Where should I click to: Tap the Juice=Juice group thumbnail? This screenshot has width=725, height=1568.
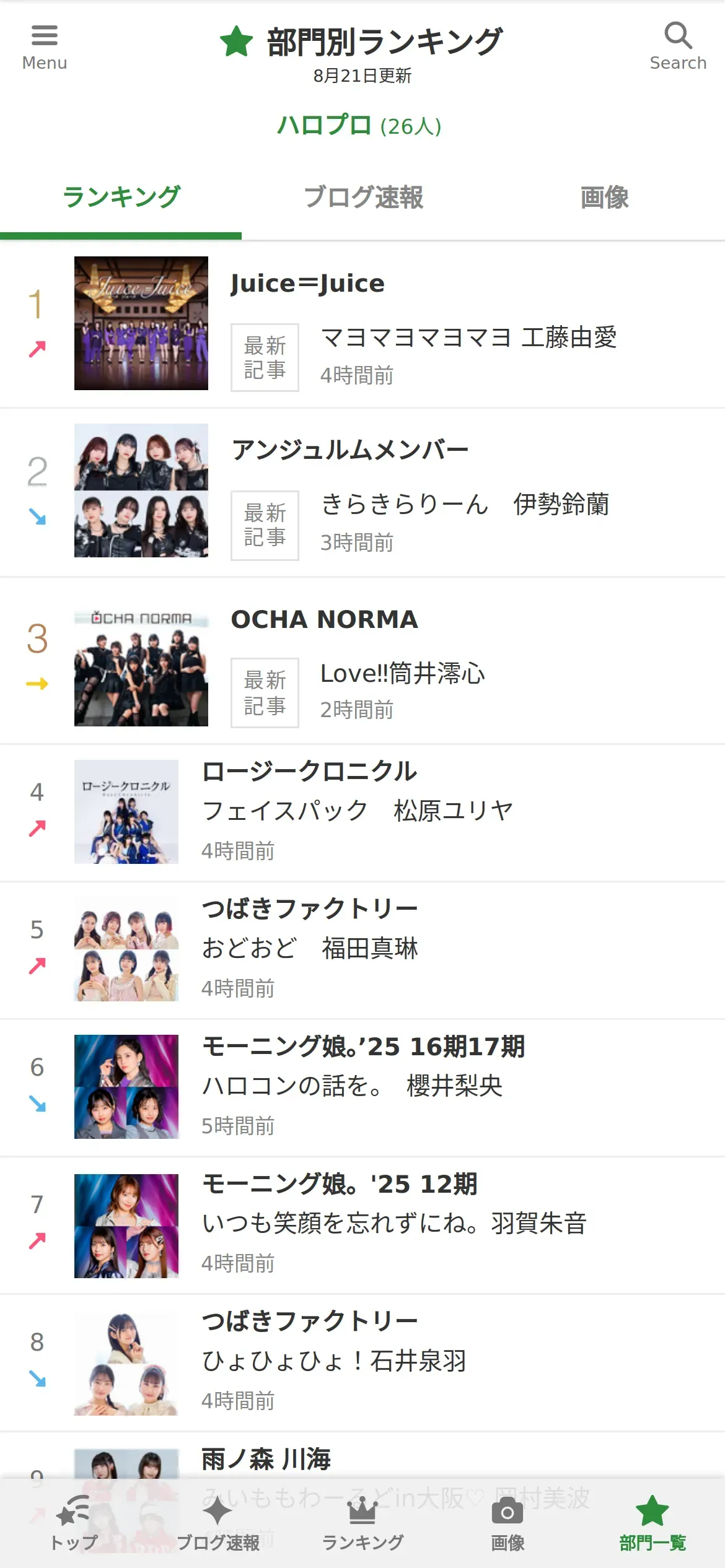pyautogui.click(x=141, y=323)
